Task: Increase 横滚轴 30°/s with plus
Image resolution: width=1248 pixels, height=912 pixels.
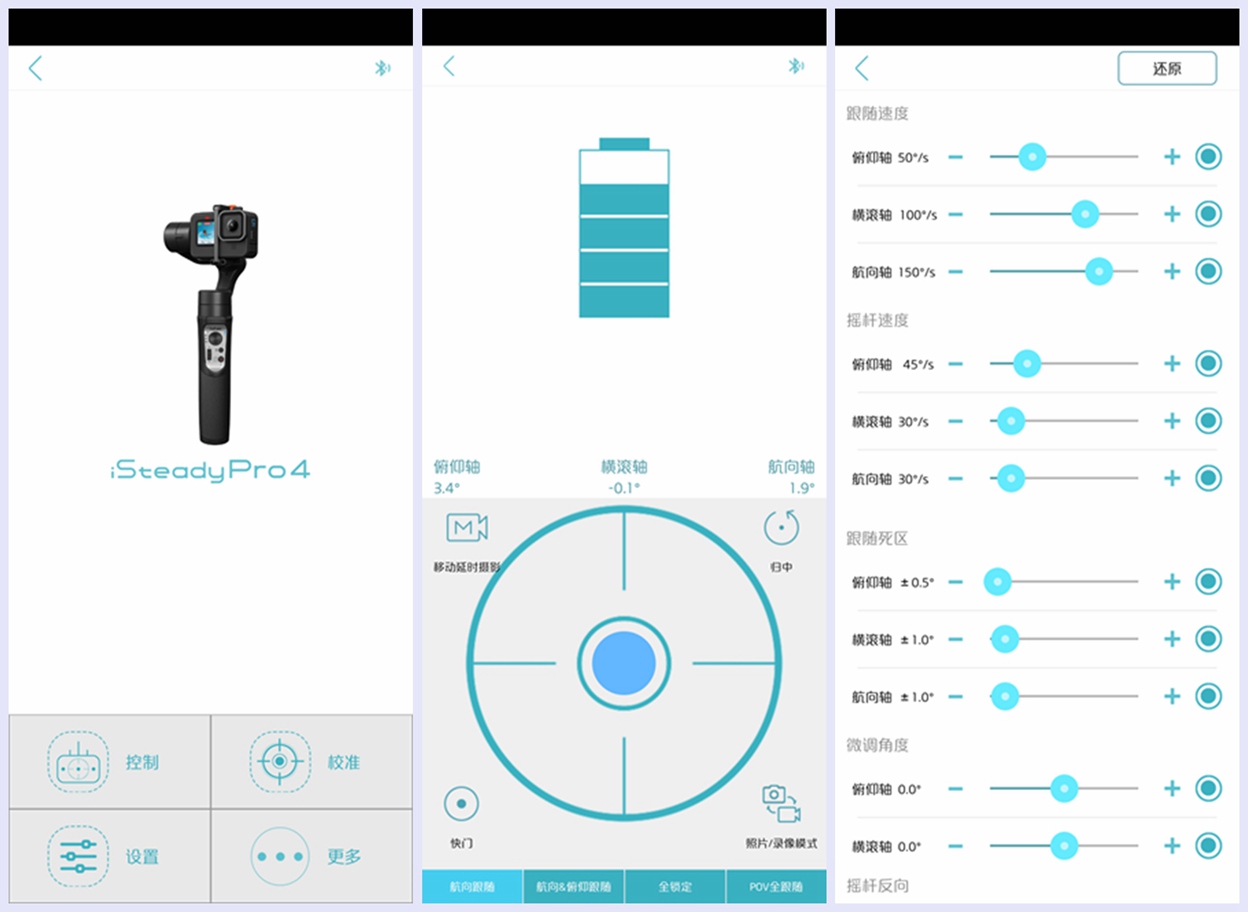Action: (1172, 421)
